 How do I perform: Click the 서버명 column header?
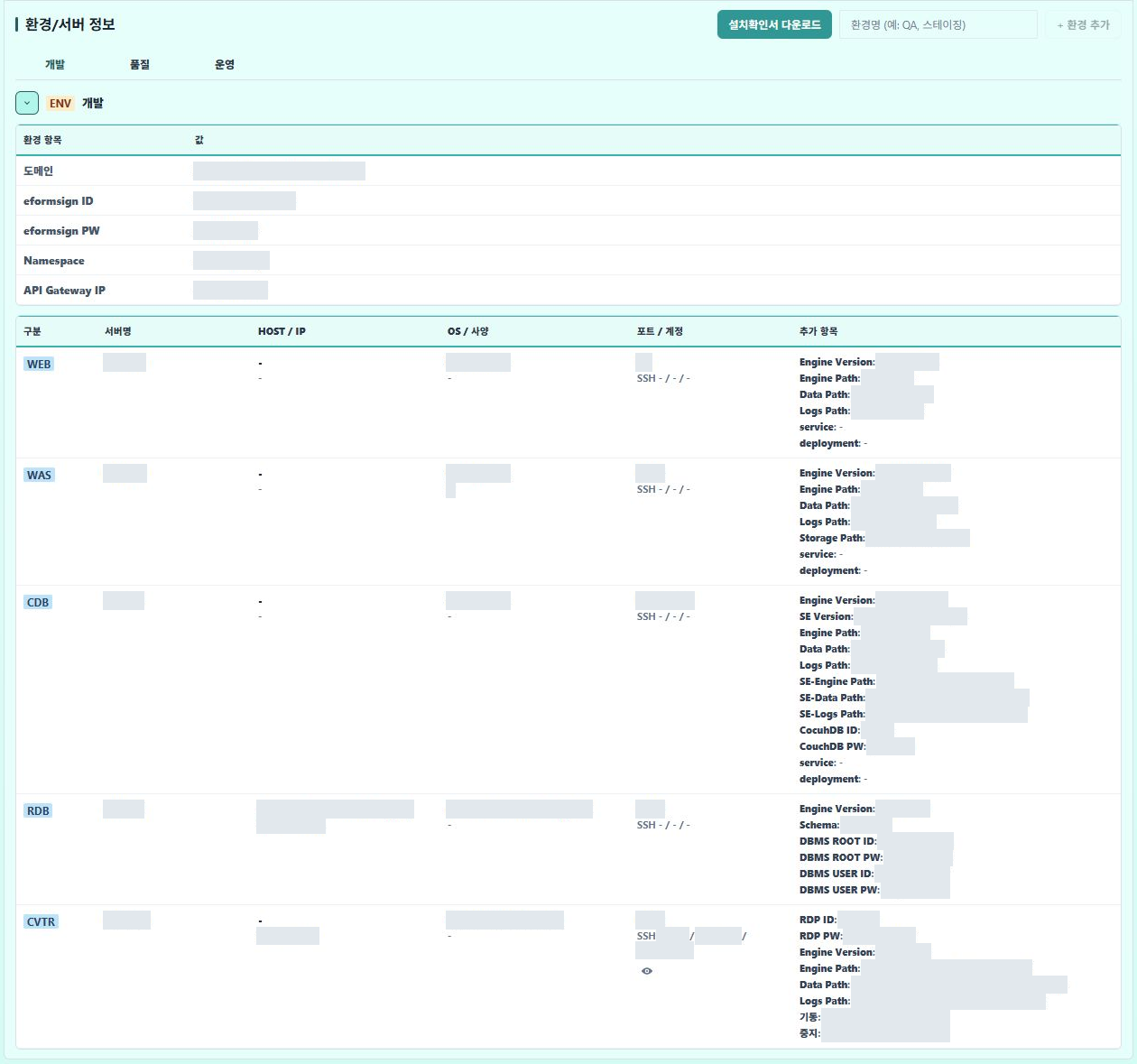(118, 331)
